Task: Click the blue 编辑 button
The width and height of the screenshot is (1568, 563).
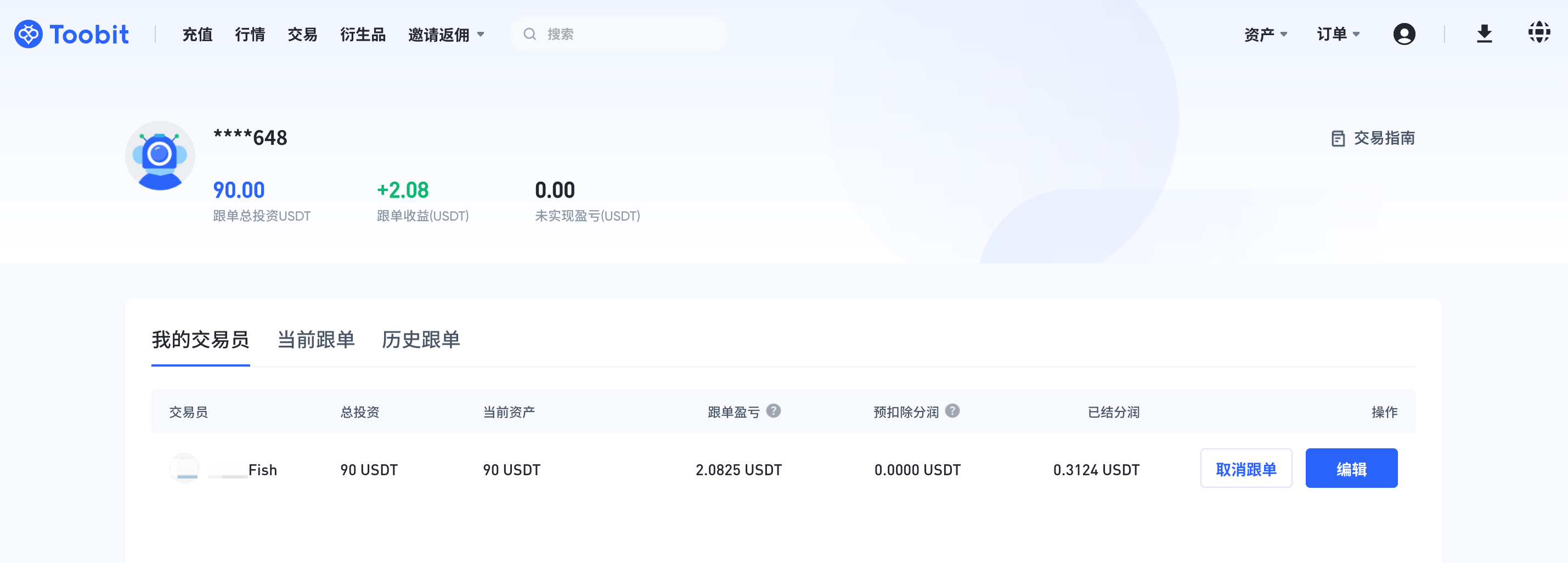Action: (x=1351, y=469)
